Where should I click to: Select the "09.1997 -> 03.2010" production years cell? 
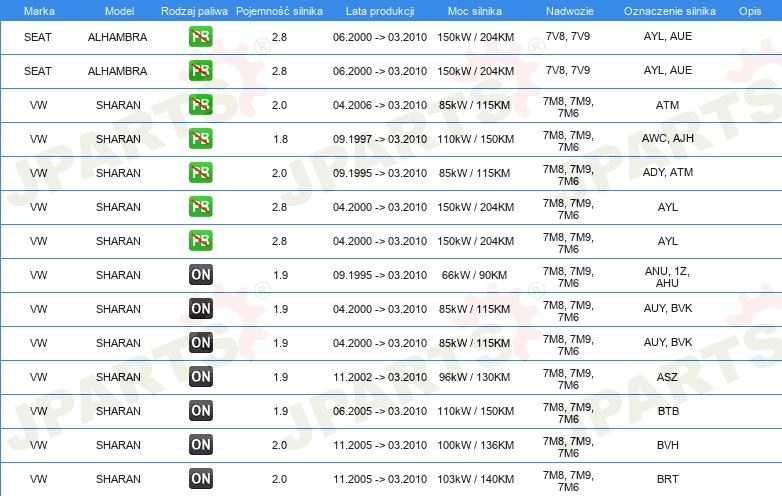click(x=380, y=139)
